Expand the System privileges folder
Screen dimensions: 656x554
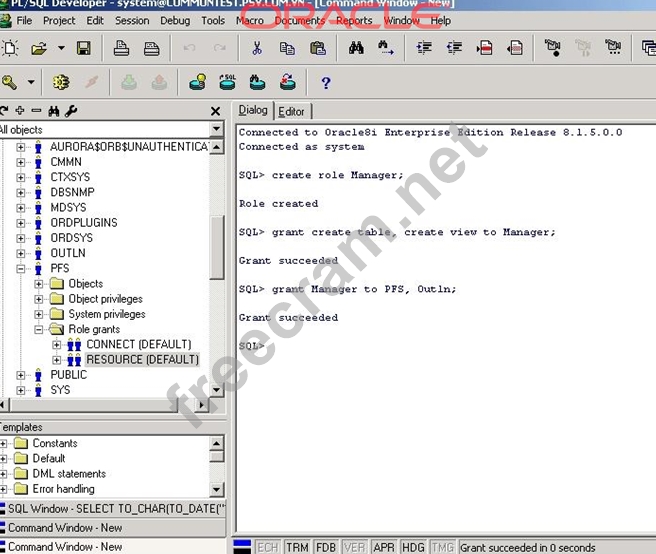pos(38,314)
